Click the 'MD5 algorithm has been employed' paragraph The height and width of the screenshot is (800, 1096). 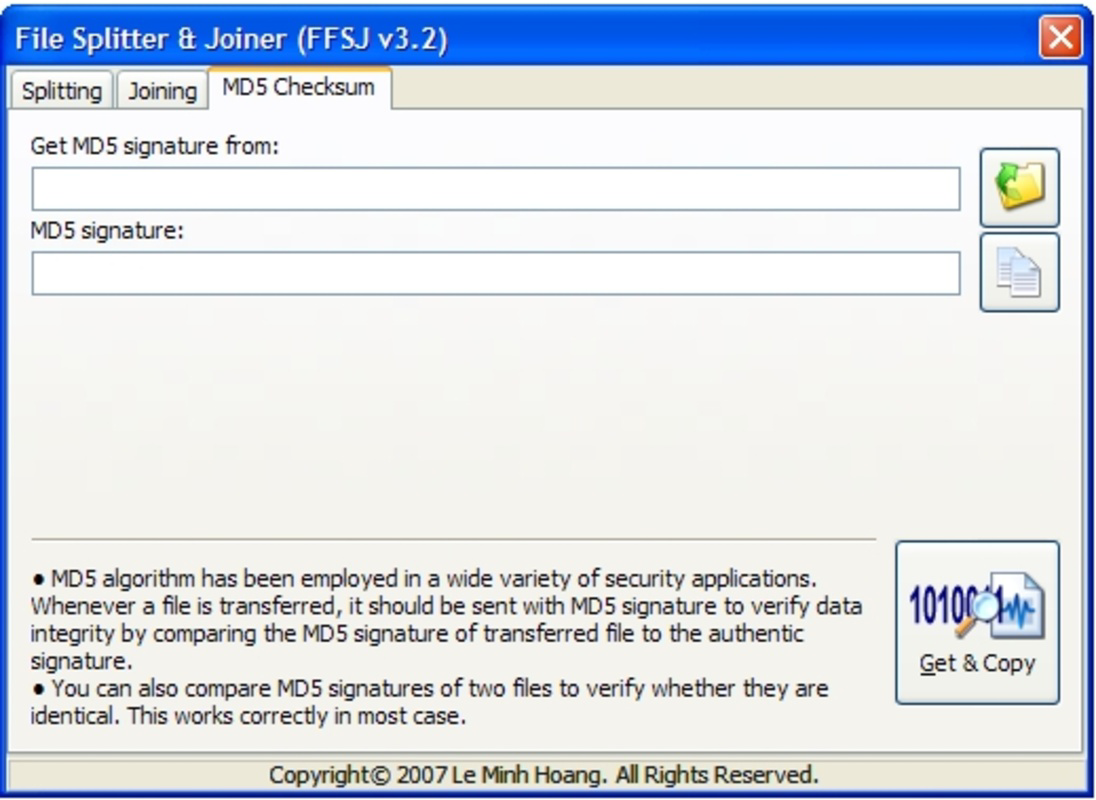[x=446, y=620]
